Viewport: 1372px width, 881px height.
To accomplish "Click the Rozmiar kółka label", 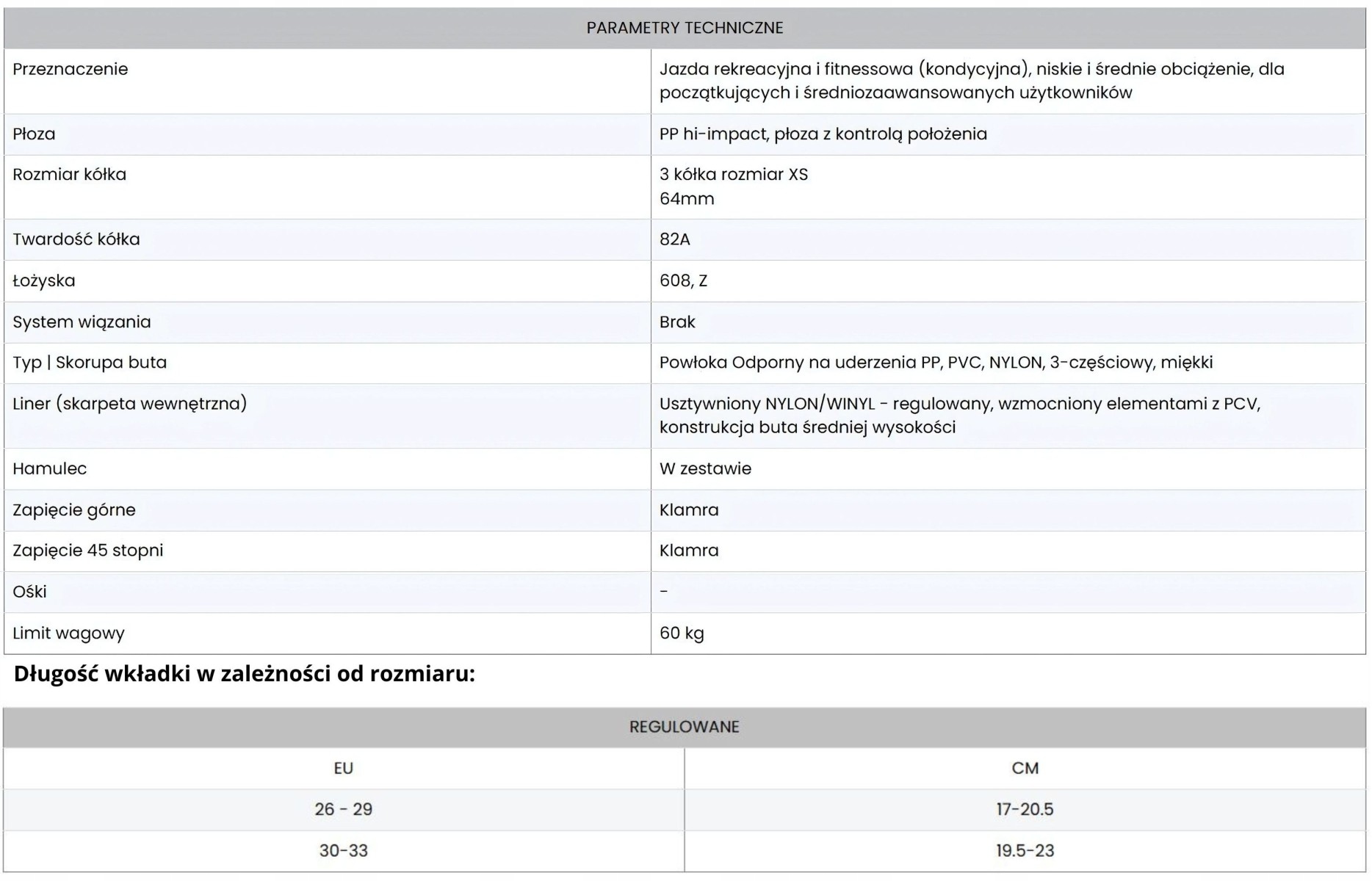I will click(70, 175).
